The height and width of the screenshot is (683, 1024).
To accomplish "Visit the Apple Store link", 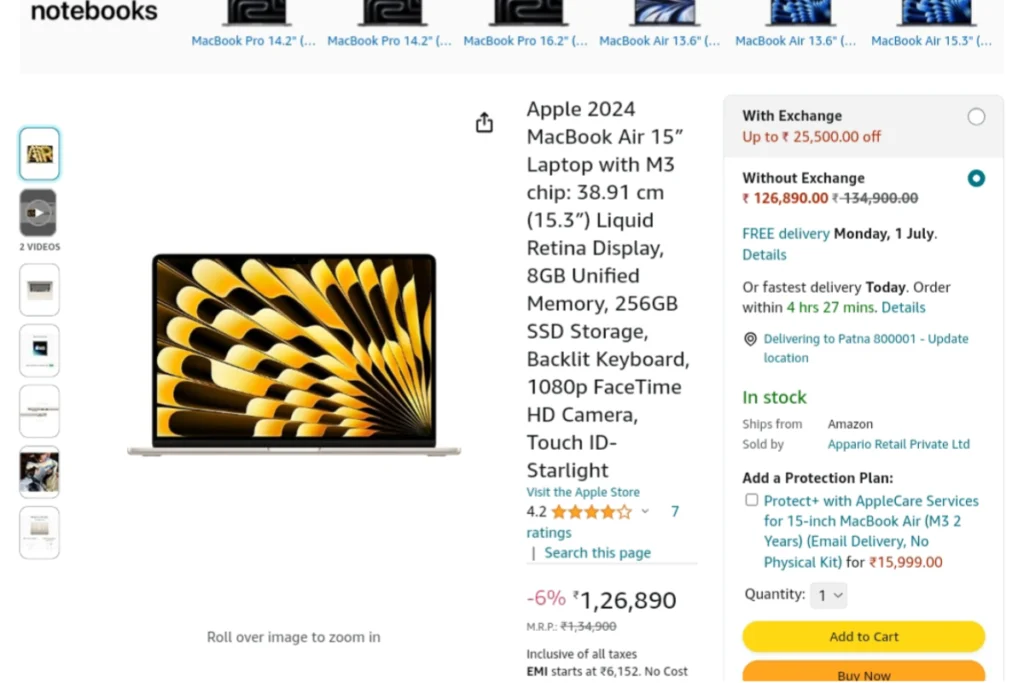I will (583, 492).
